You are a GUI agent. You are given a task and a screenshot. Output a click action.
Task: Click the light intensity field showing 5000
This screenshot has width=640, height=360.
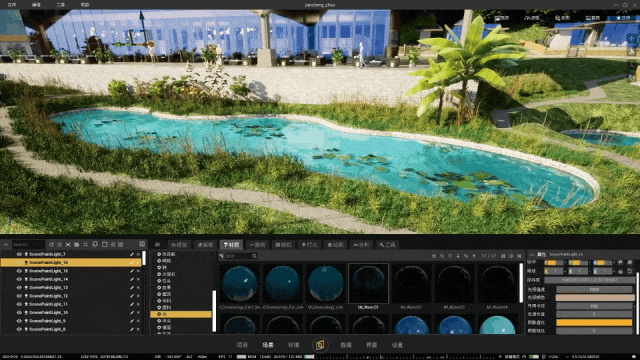tap(594, 289)
